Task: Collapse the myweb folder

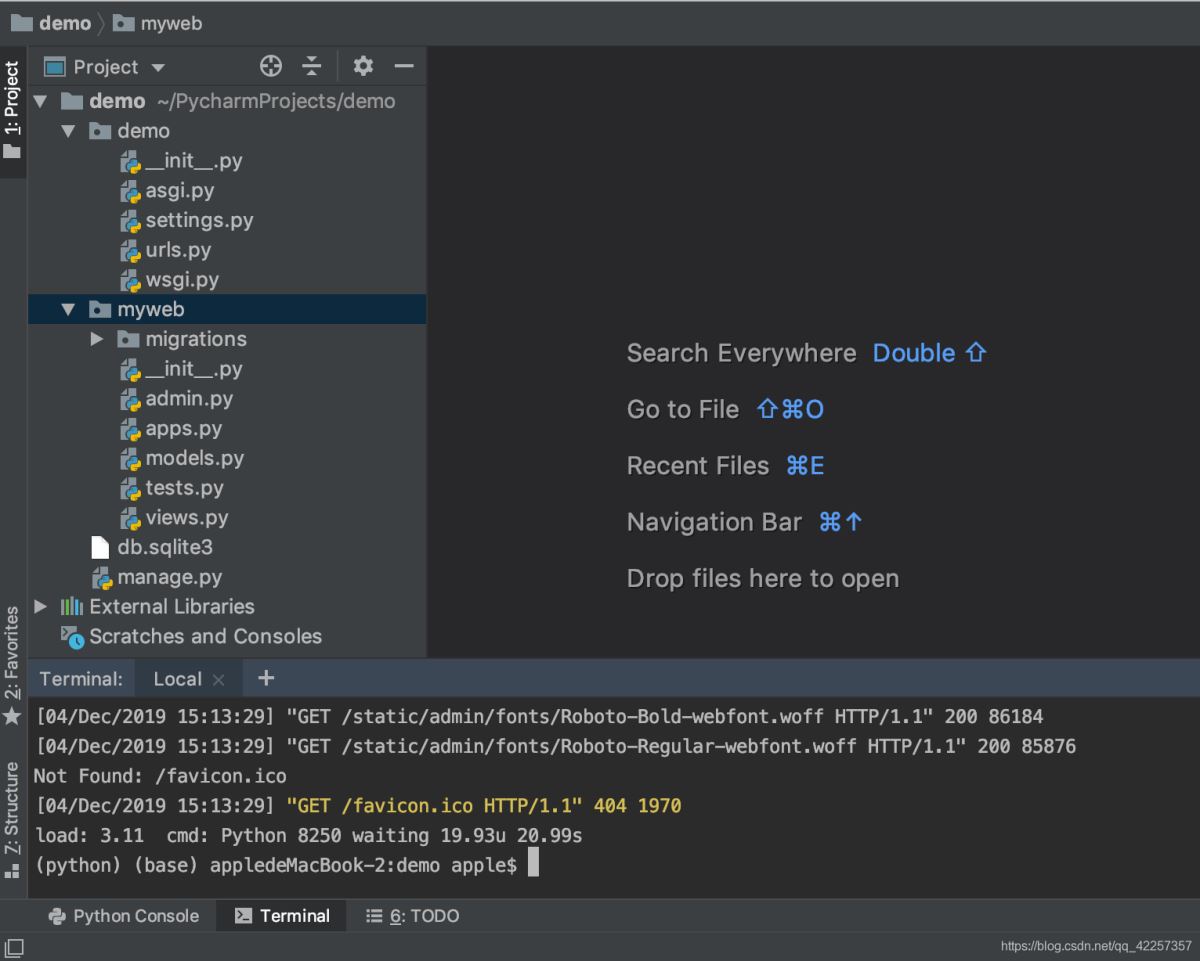Action: point(68,310)
